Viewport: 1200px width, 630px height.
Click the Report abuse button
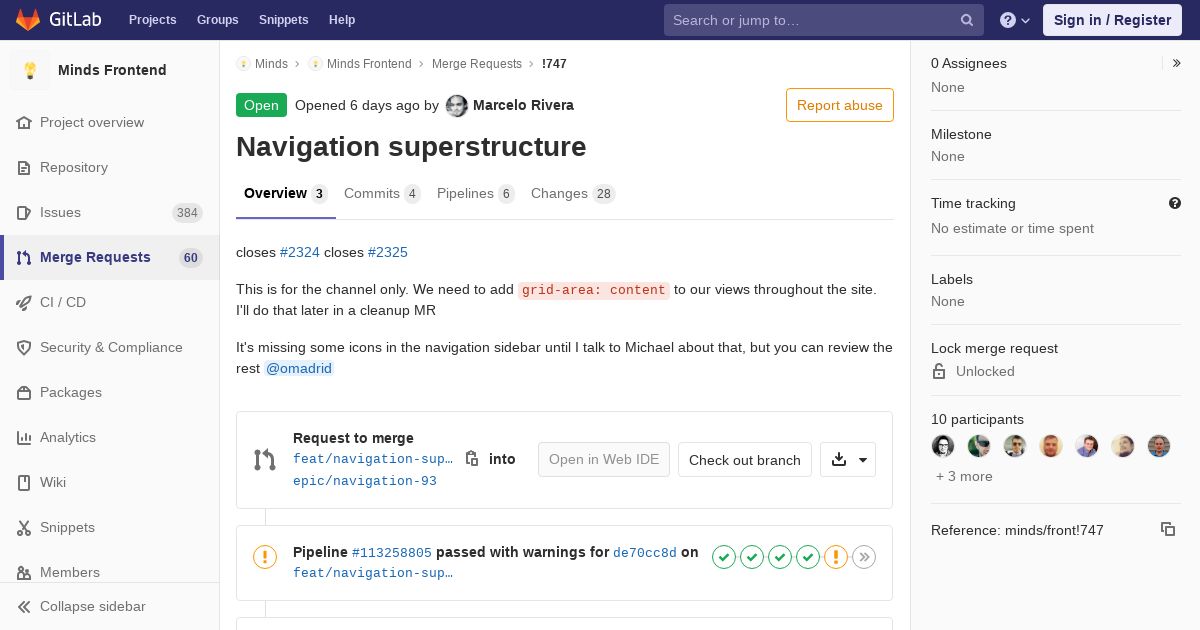(x=840, y=105)
